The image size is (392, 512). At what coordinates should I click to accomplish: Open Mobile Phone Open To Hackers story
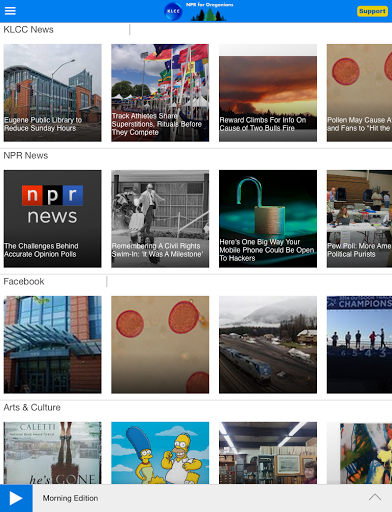(268, 219)
